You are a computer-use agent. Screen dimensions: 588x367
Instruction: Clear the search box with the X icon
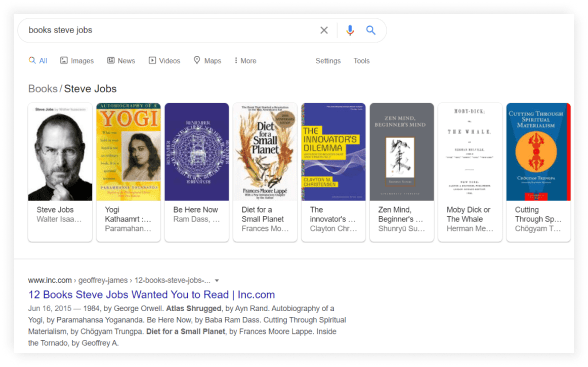coord(324,30)
